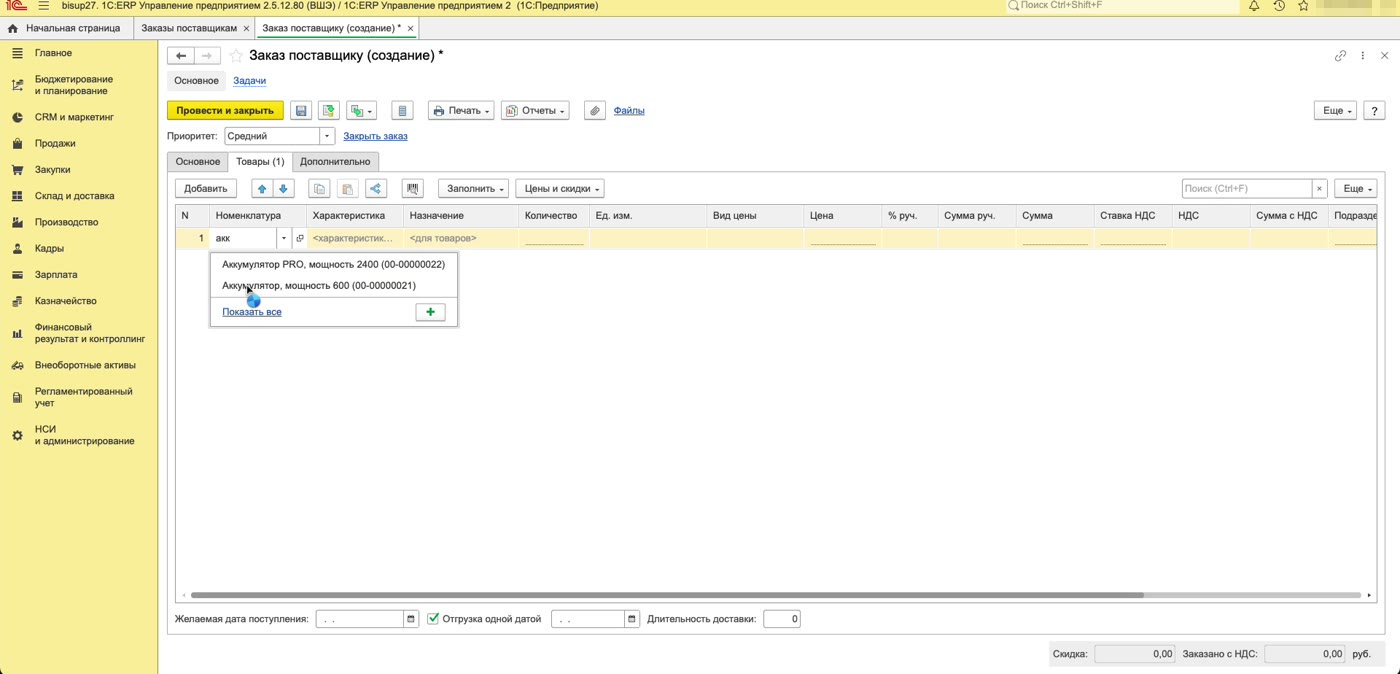Move the row down with the blue down arrow
Viewport: 1400px width, 674px height.
point(284,189)
